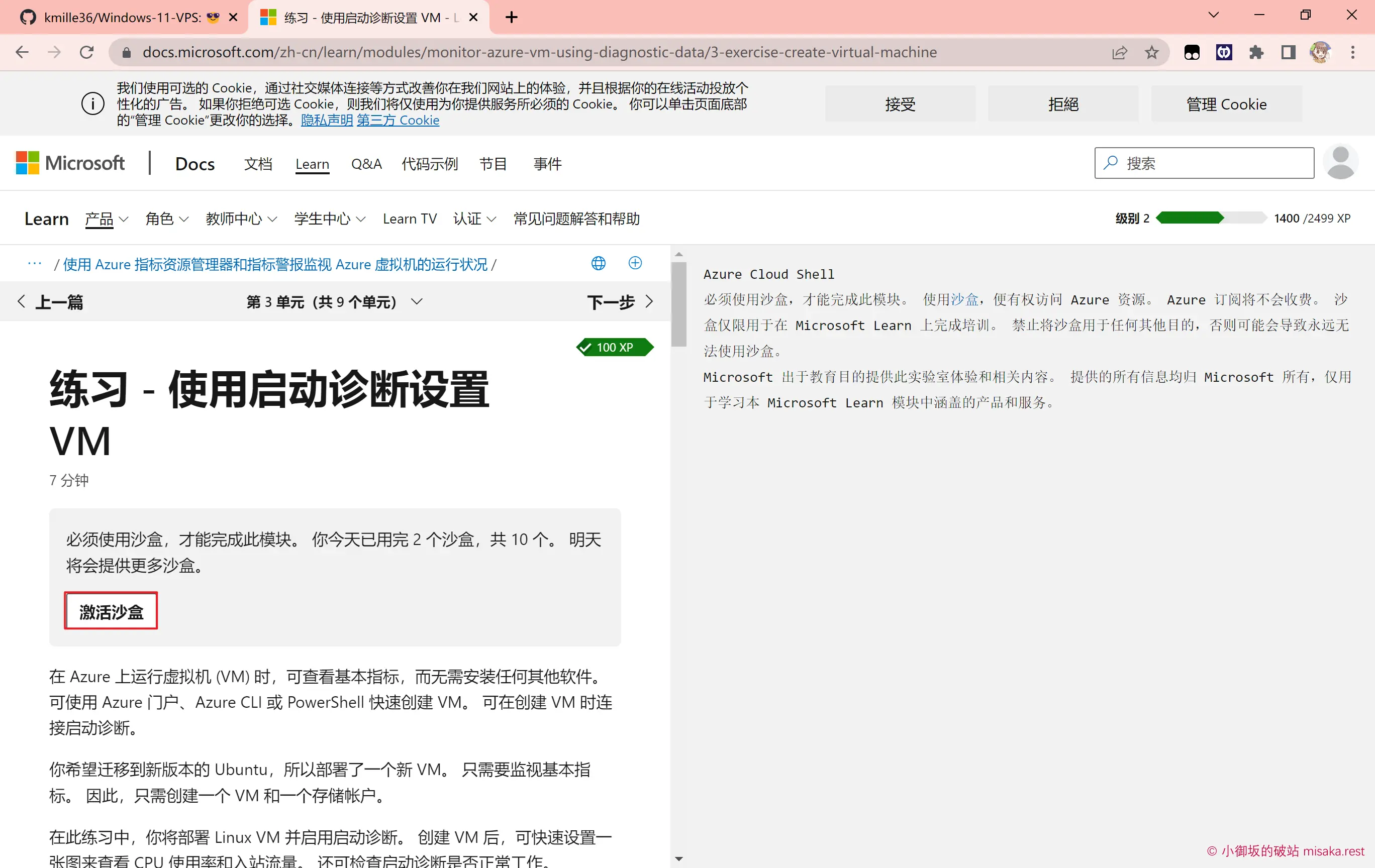Open the black two-eyed extension icon

1192,52
